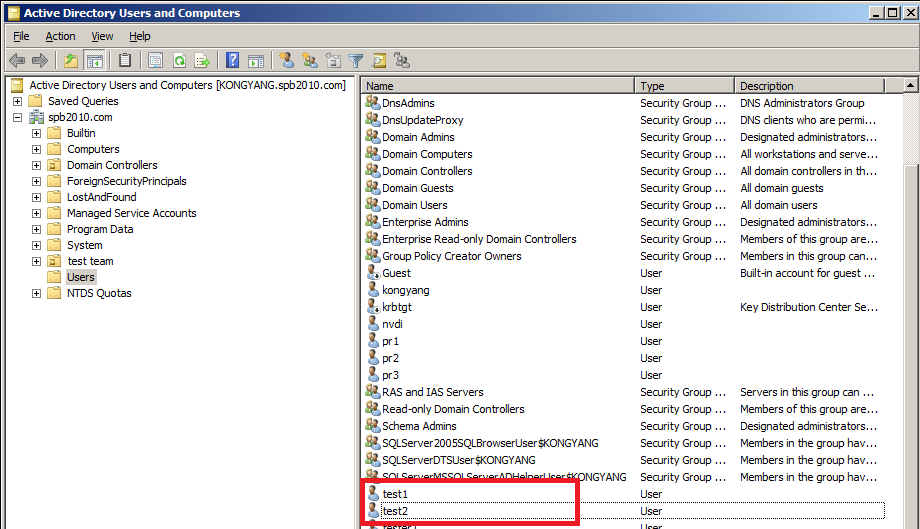Open the Action menu
This screenshot has height=529, width=920.
60,36
